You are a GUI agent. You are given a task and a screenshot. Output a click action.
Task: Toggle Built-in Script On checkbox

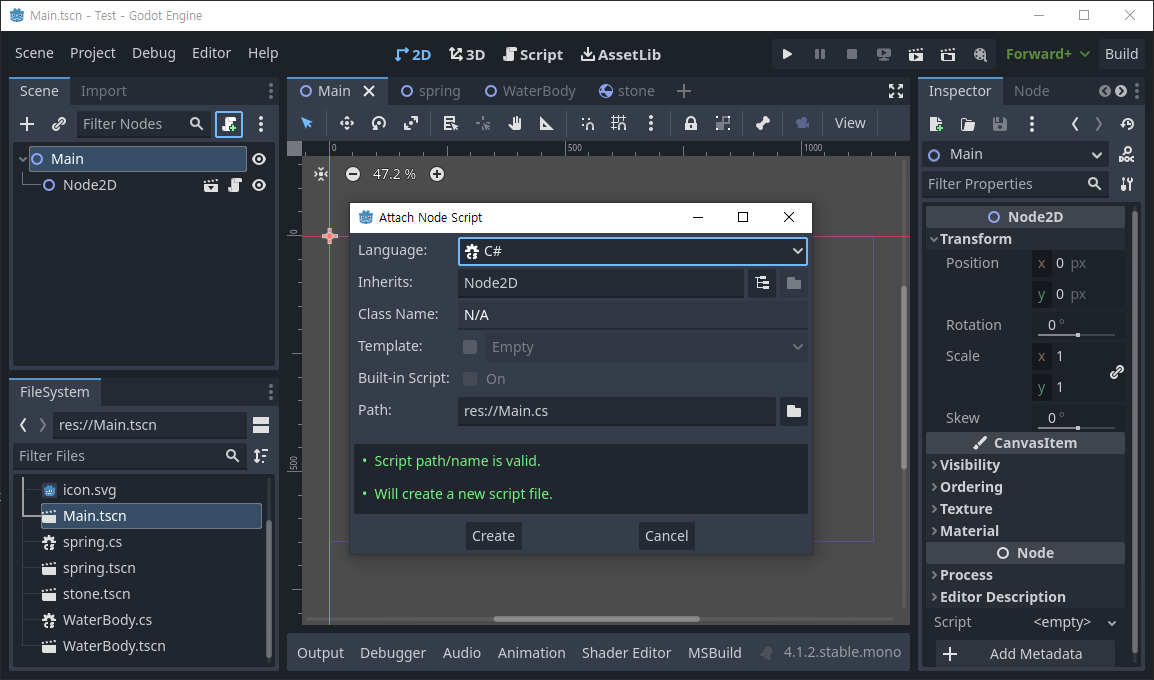click(470, 379)
